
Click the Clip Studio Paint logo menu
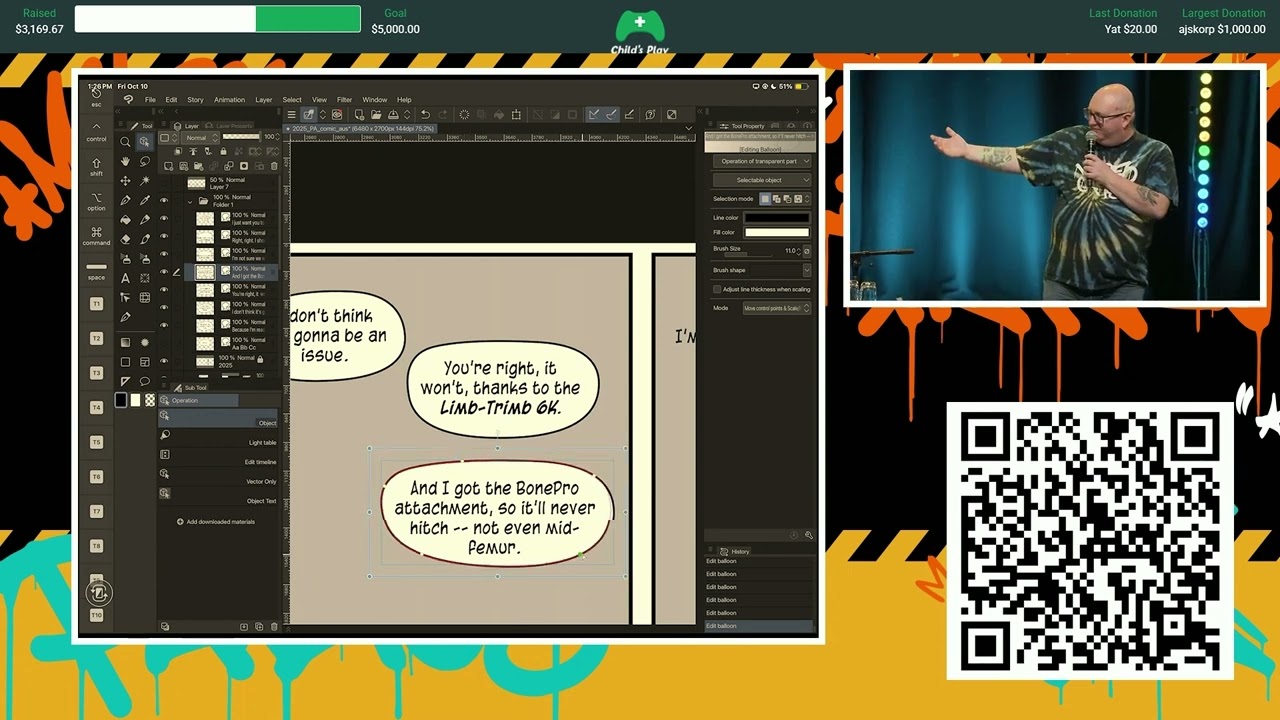tap(128, 99)
